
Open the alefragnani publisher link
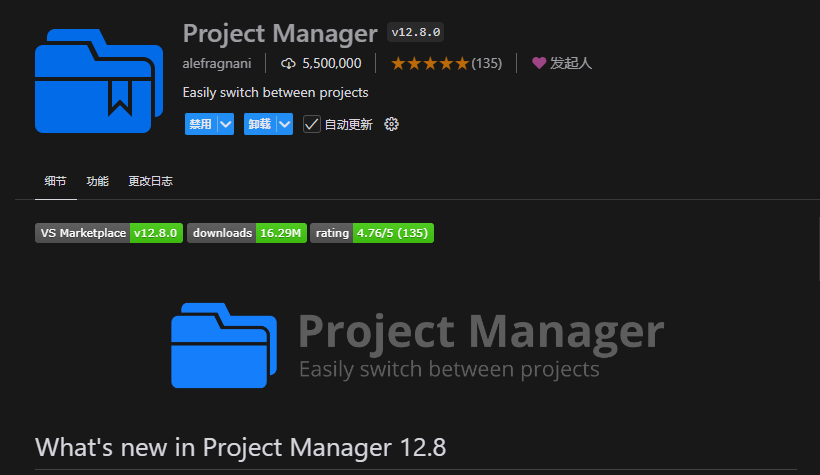coord(217,63)
